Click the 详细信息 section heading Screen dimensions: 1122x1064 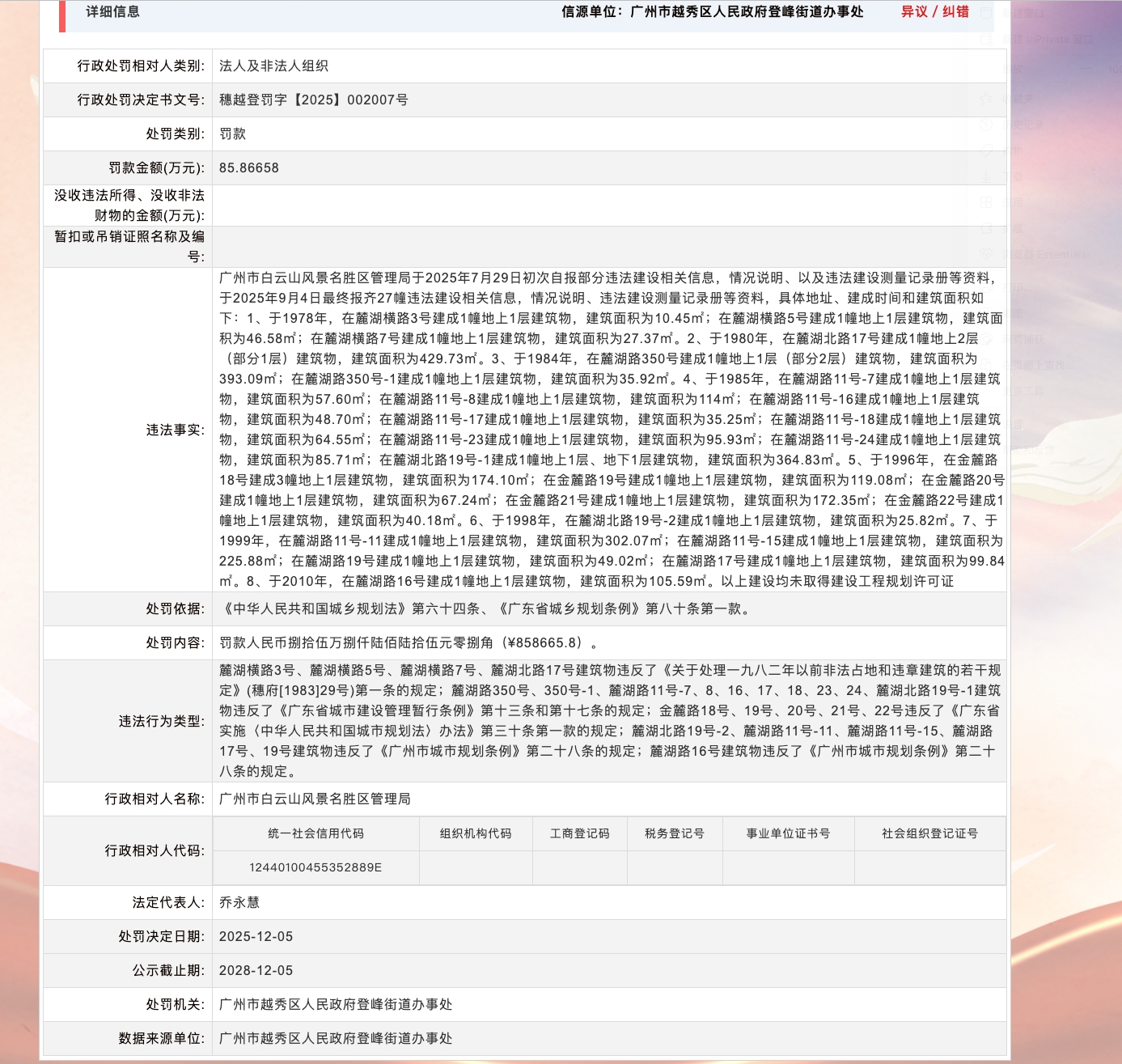pyautogui.click(x=112, y=12)
